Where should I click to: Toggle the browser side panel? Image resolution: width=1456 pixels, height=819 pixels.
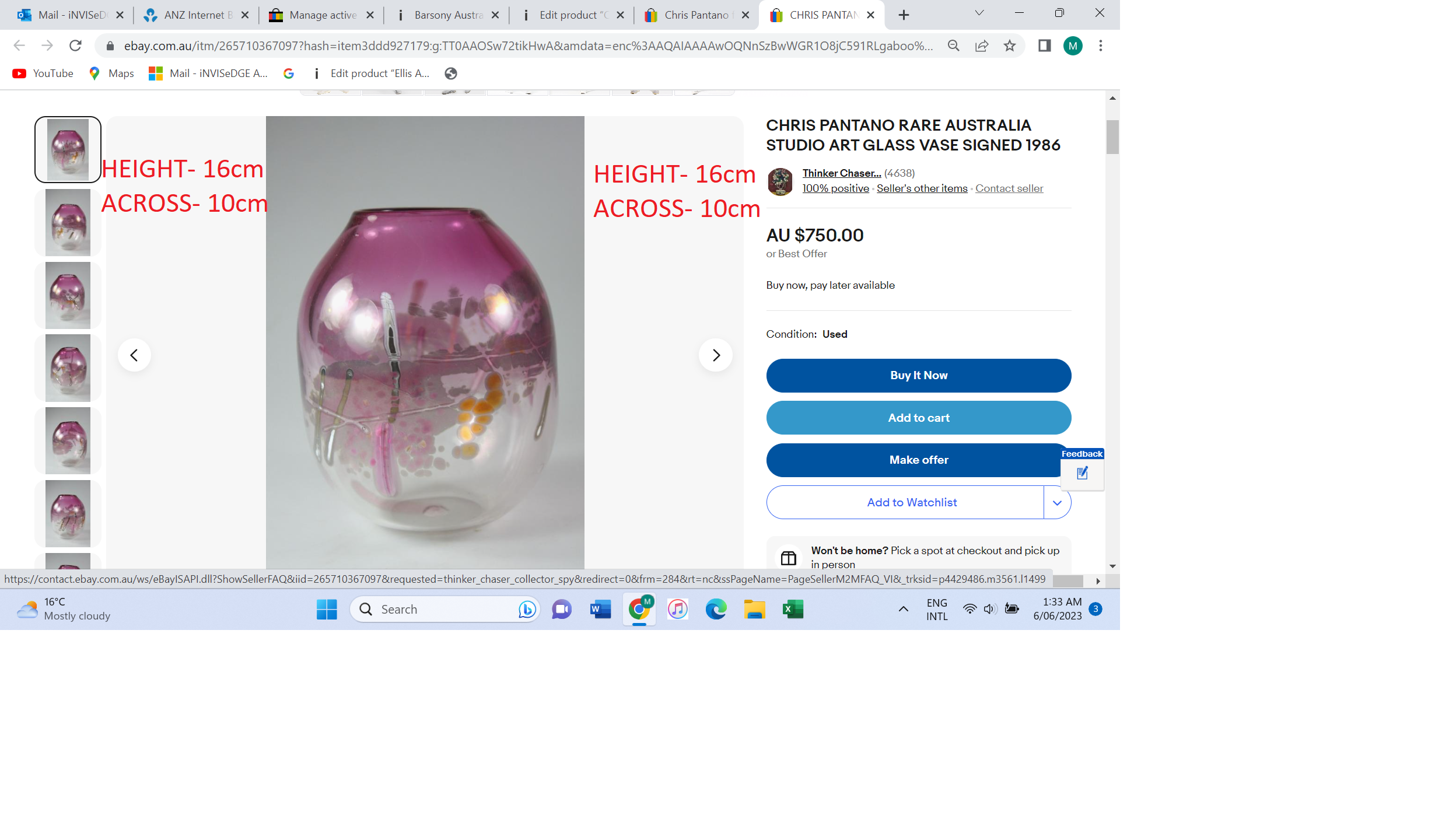[x=1045, y=45]
